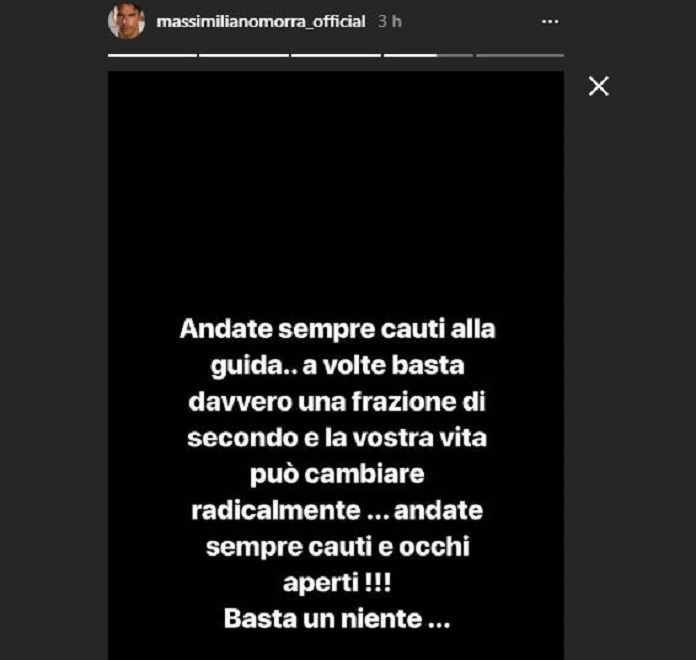Close the story with the X icon
The height and width of the screenshot is (660, 696).
pos(598,86)
